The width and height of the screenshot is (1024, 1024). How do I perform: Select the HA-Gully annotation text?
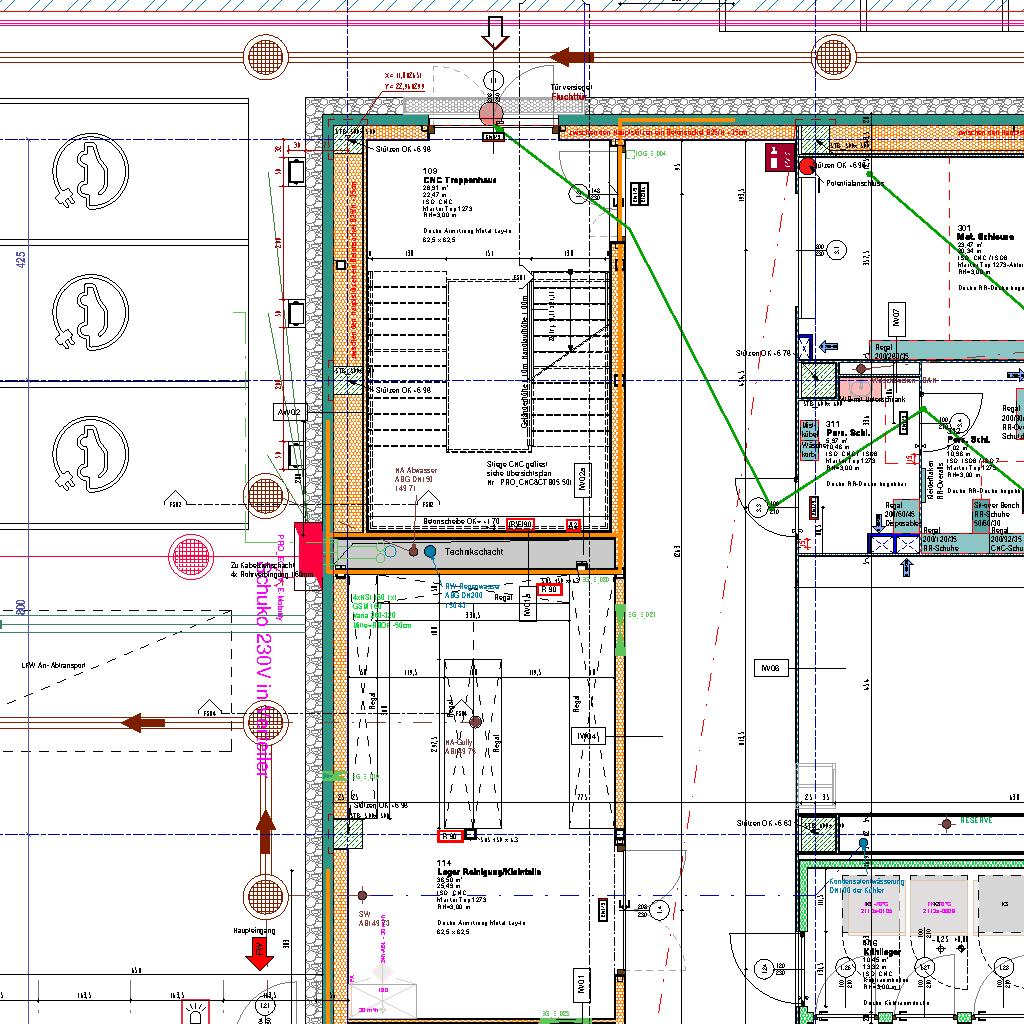pyautogui.click(x=461, y=747)
